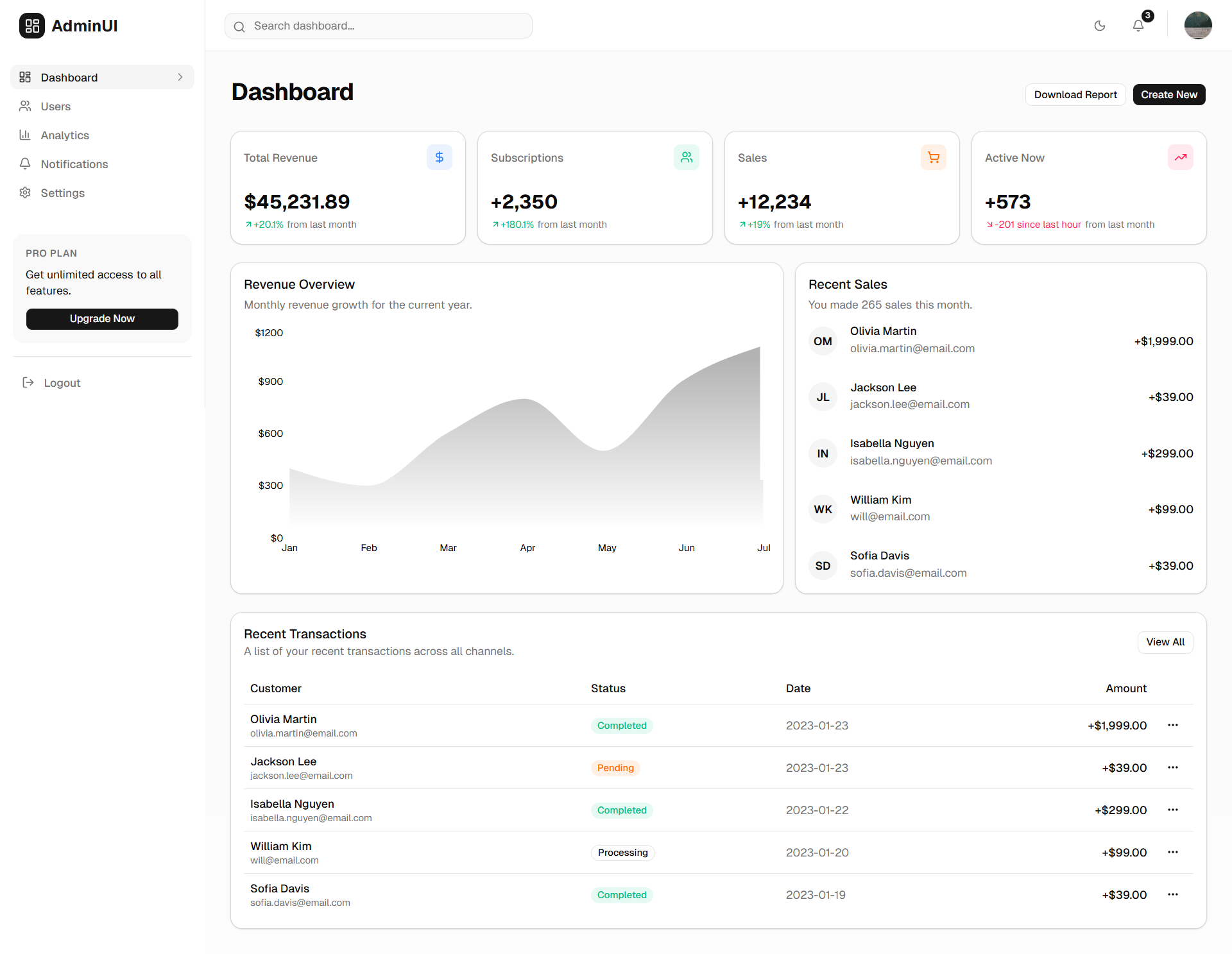
Task: Click the Sales shopping cart icon
Action: (x=934, y=157)
